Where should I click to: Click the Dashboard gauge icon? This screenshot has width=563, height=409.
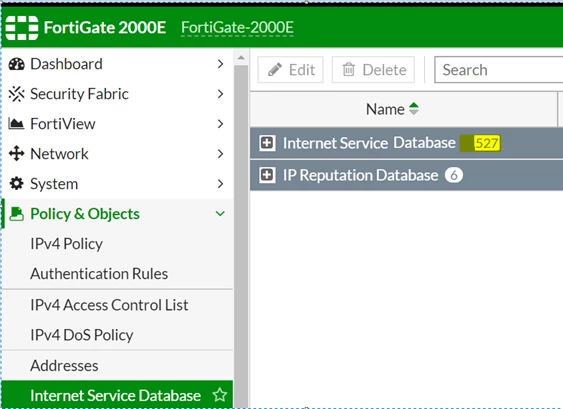tap(17, 64)
